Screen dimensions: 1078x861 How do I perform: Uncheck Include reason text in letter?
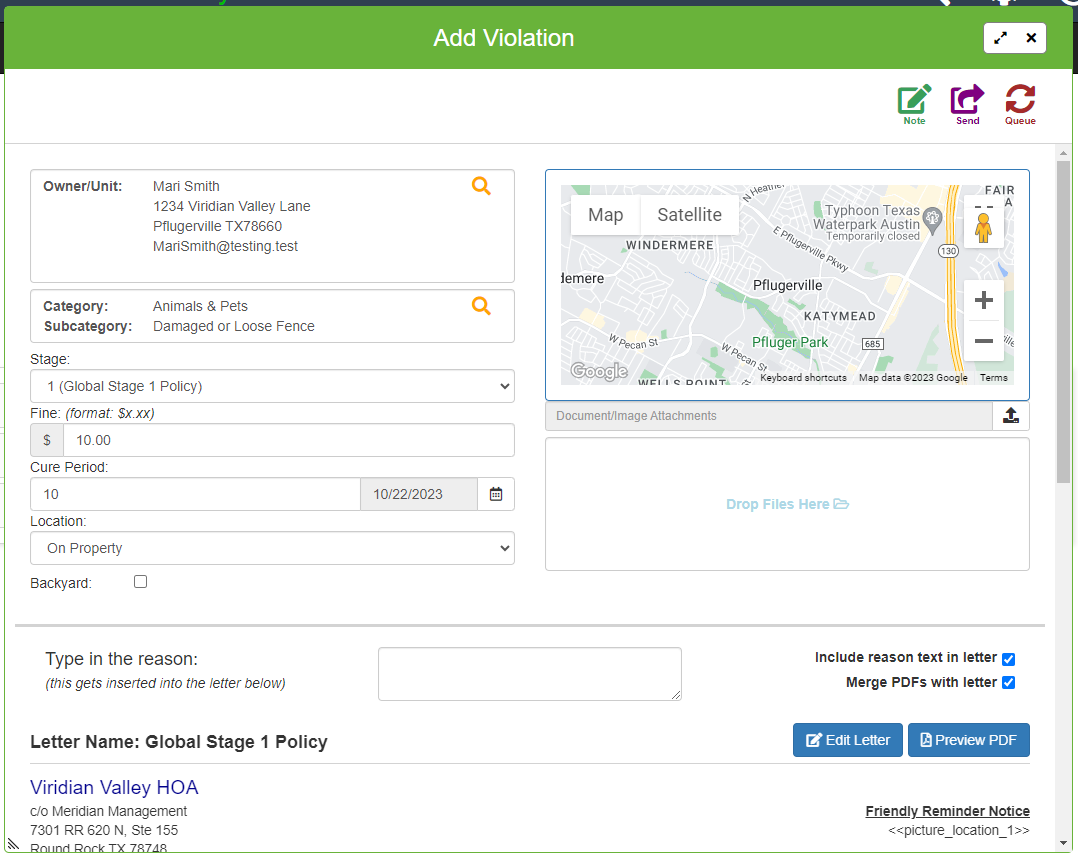coord(1009,659)
